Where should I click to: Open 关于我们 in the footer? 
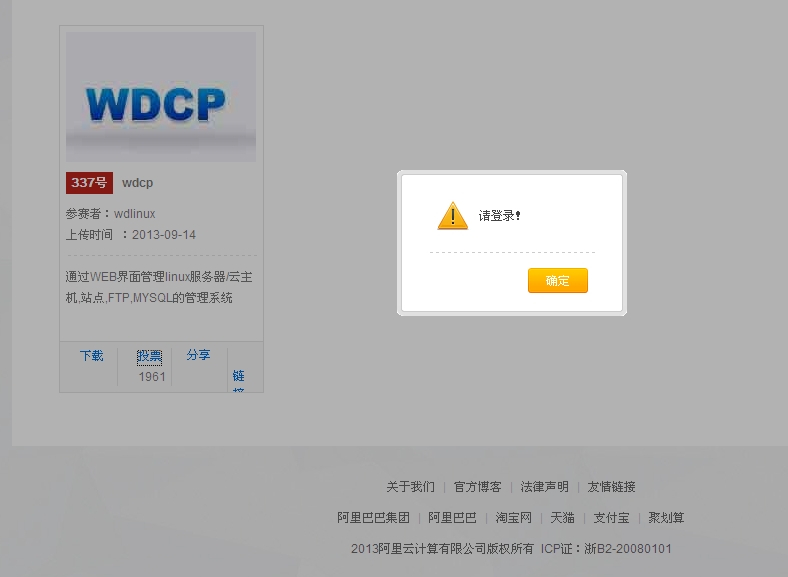coord(410,487)
